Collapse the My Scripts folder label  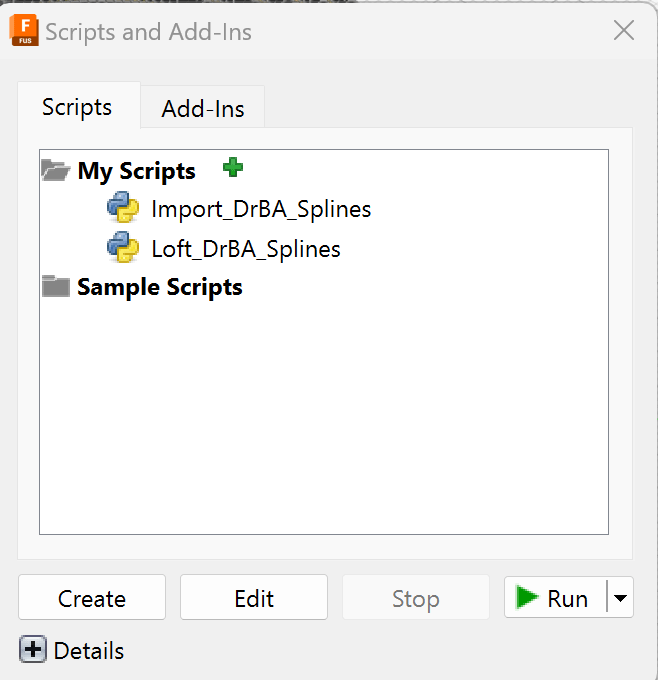[137, 171]
